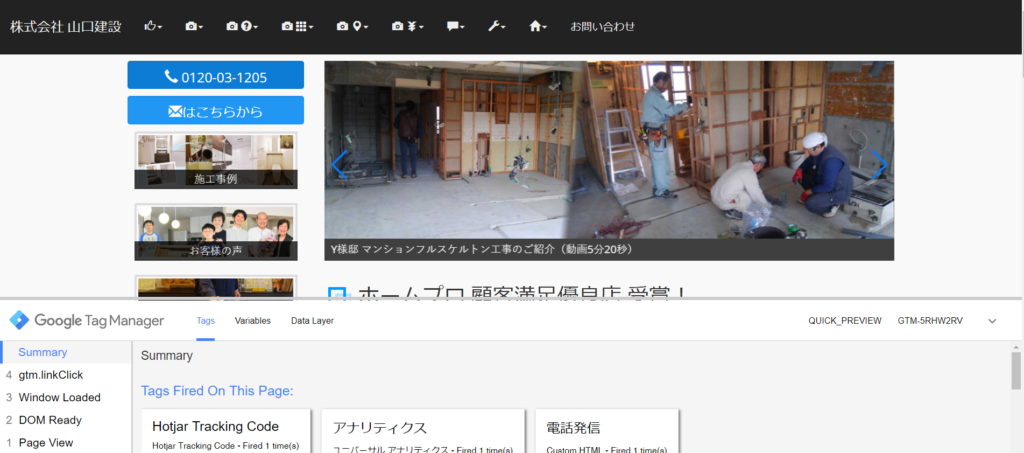Select the Window Loaded event
1024x453 pixels.
pos(60,397)
